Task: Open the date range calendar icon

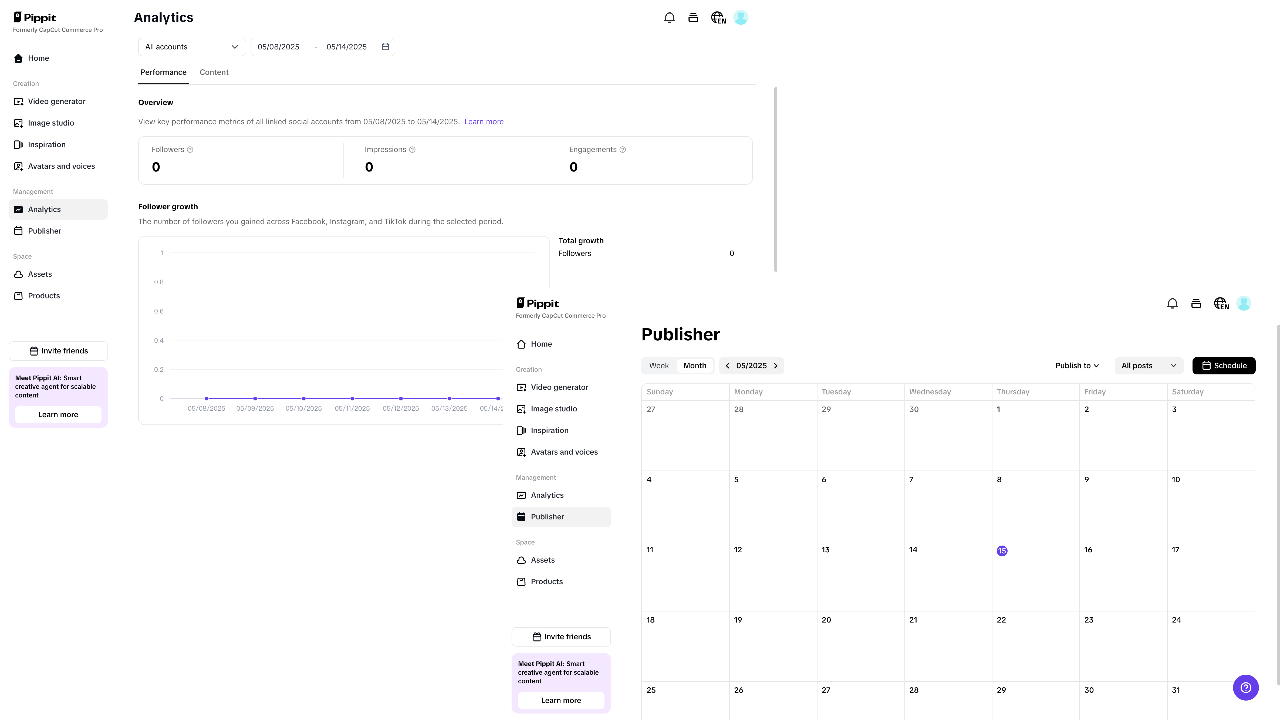Action: (x=386, y=46)
